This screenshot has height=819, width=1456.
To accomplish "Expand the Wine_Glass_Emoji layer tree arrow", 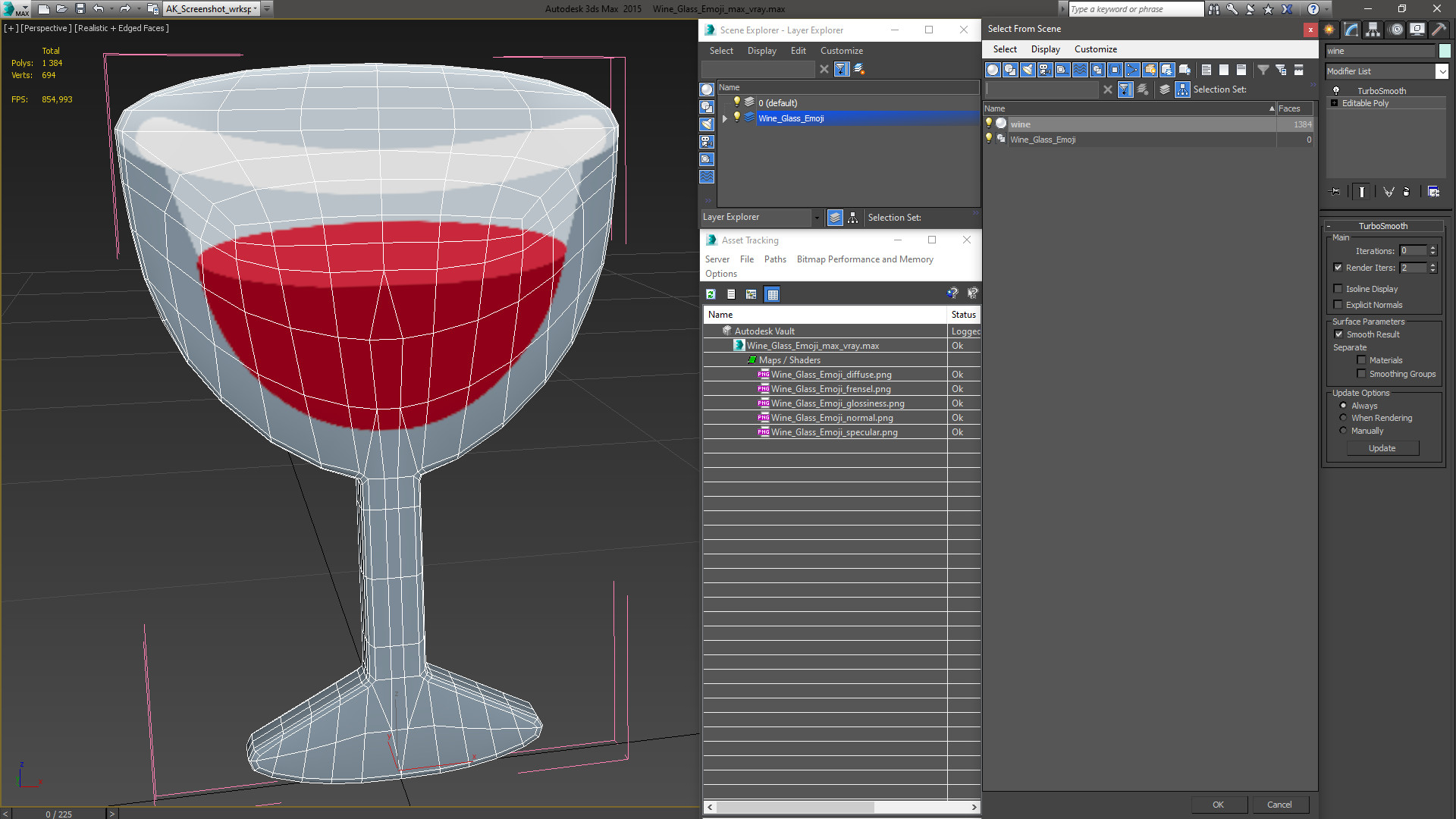I will pos(725,118).
